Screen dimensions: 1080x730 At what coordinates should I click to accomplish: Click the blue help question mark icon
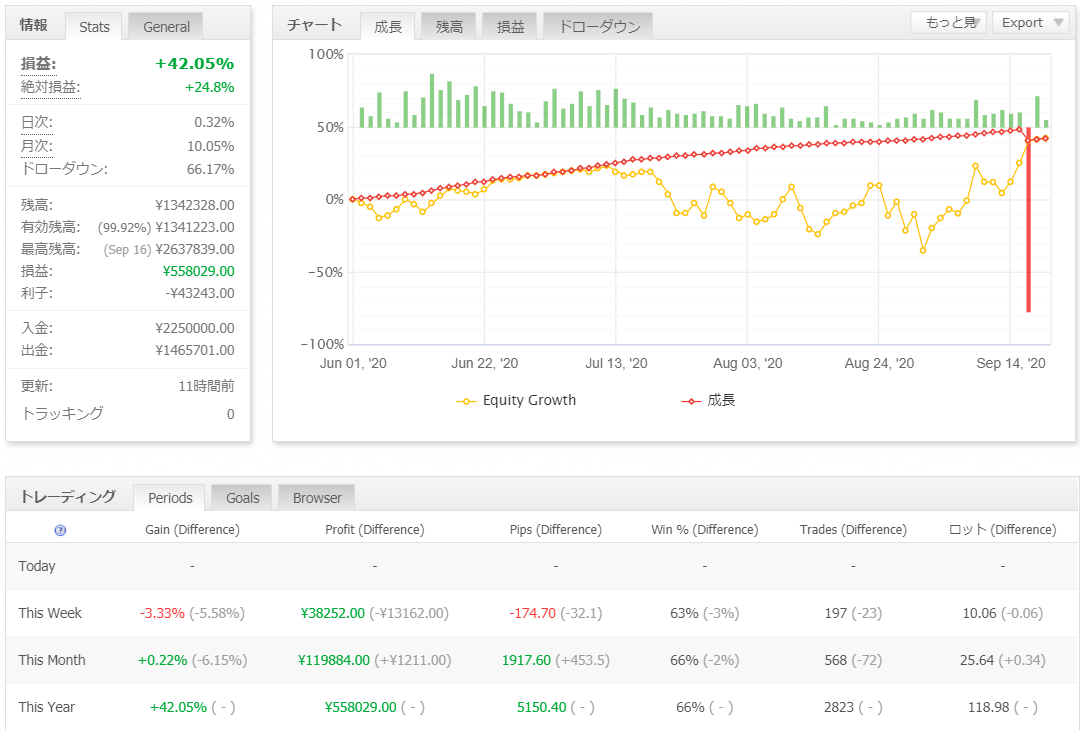pyautogui.click(x=60, y=530)
